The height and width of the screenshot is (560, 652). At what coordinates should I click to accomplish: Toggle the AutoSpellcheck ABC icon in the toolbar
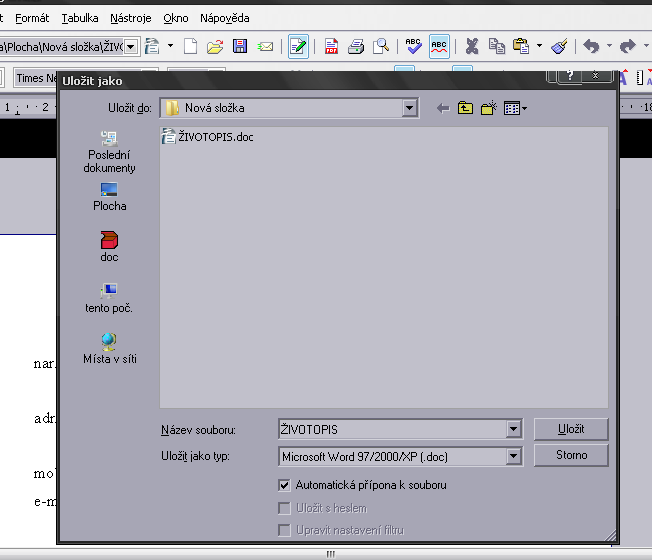(x=439, y=46)
